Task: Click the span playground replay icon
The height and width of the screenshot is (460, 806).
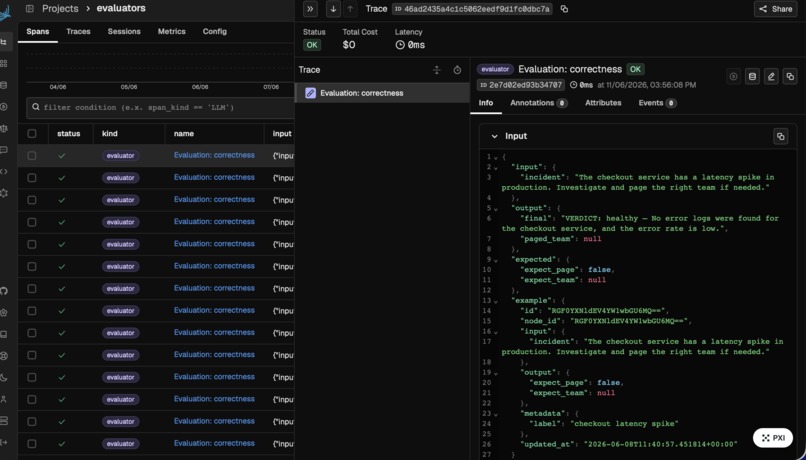Action: pyautogui.click(x=734, y=77)
